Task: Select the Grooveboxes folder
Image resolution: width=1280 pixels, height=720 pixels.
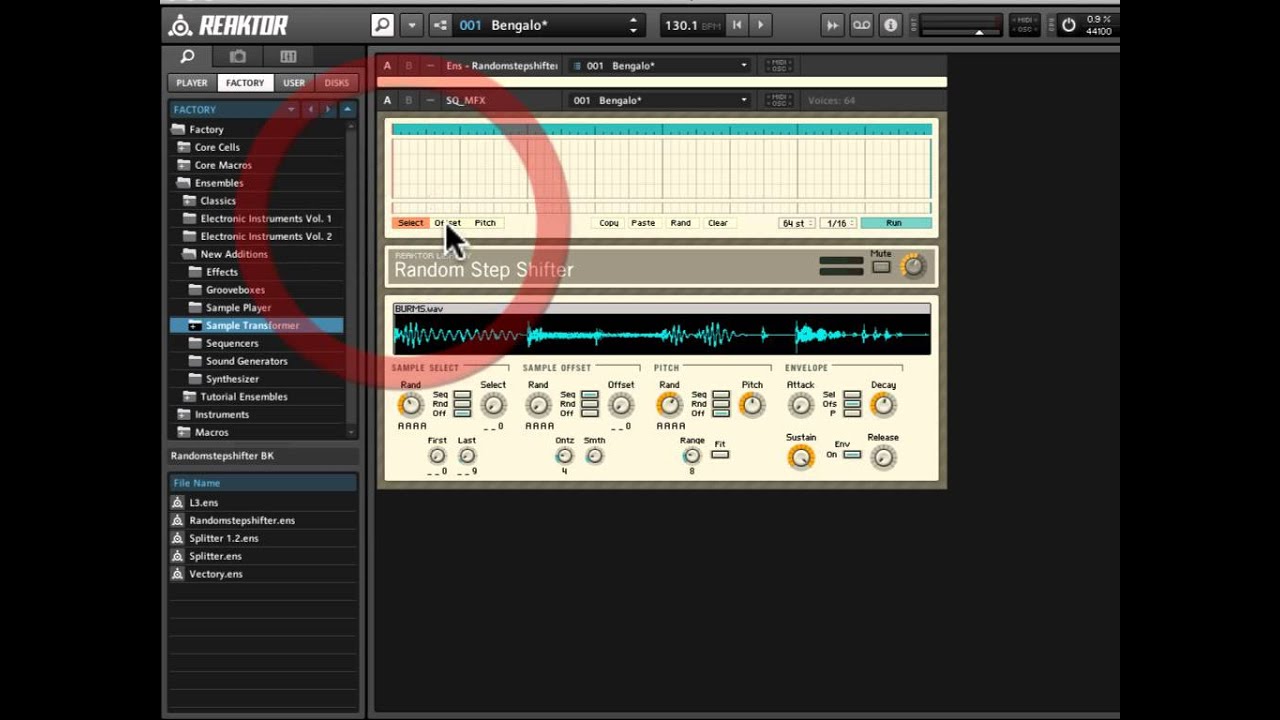Action: pyautogui.click(x=235, y=290)
